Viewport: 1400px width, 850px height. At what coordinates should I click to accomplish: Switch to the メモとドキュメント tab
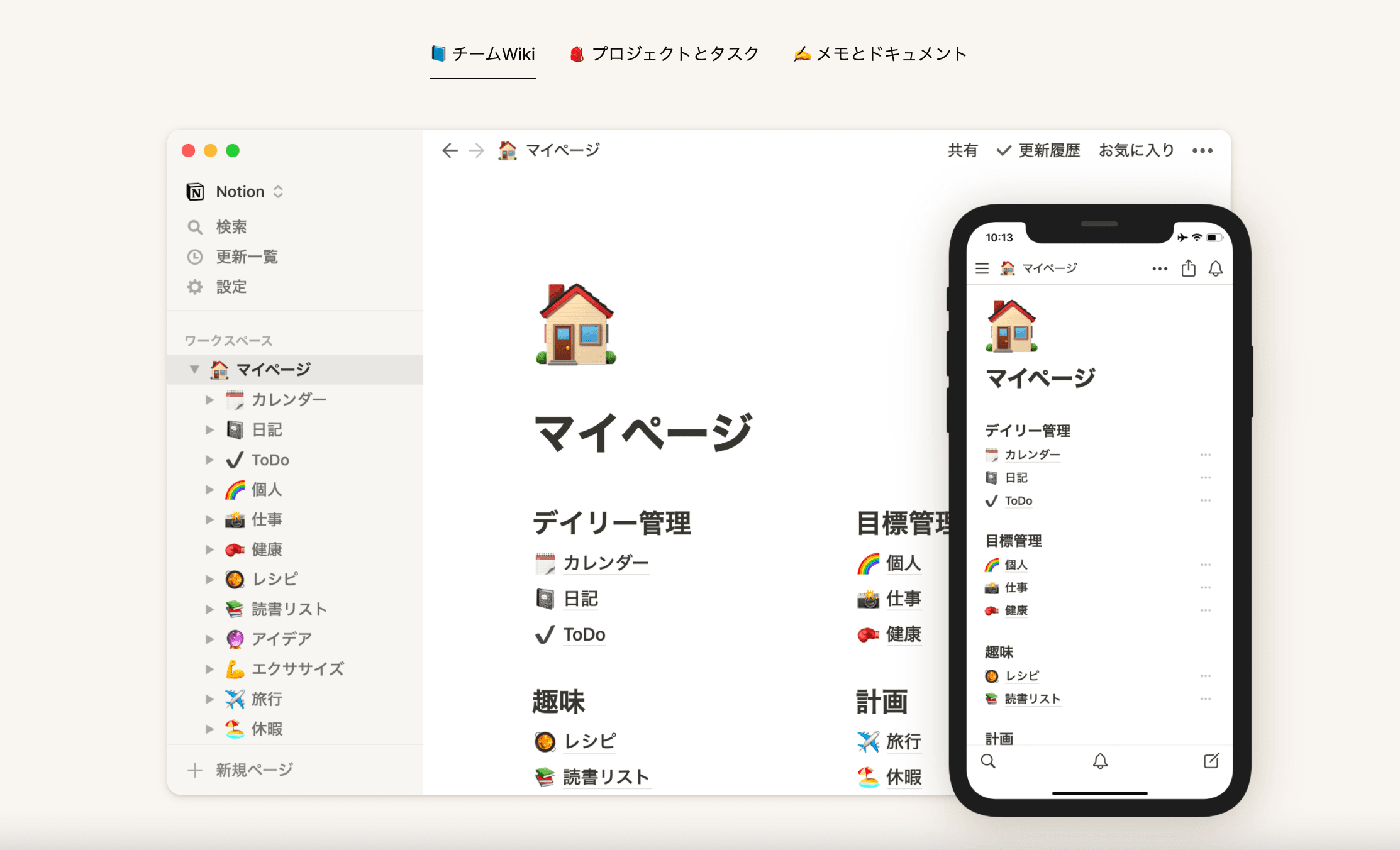click(x=881, y=54)
